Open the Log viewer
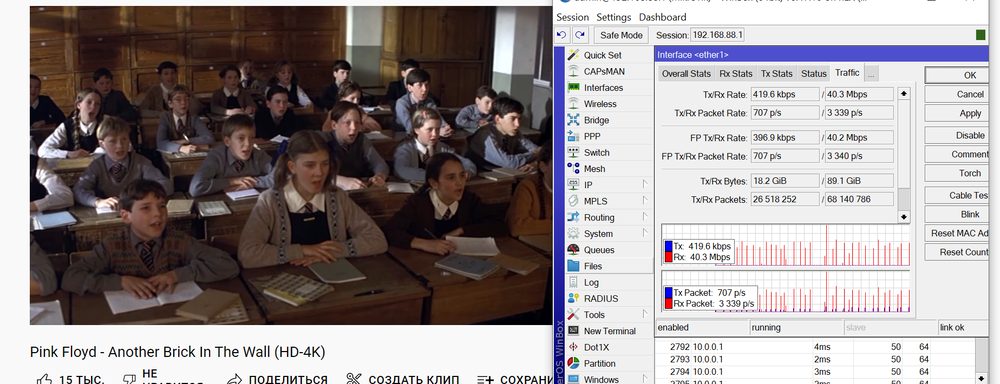 pos(591,282)
